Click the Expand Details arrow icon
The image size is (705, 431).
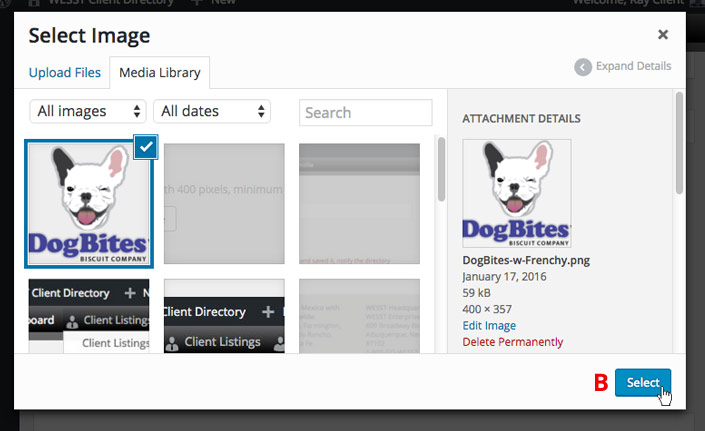click(583, 67)
